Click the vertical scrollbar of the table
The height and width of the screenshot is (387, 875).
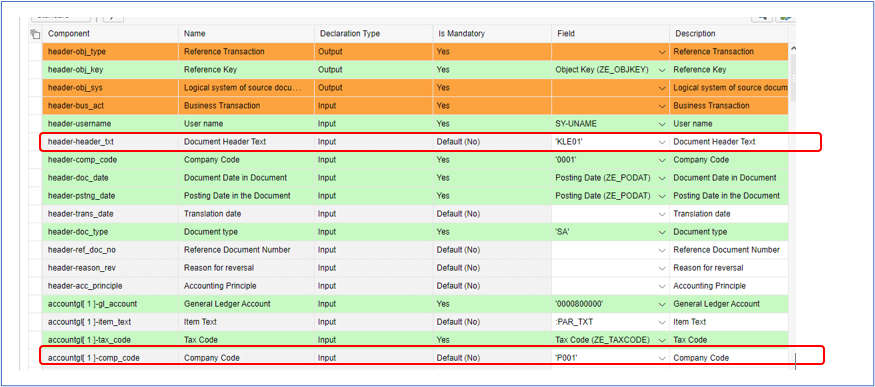(792, 78)
